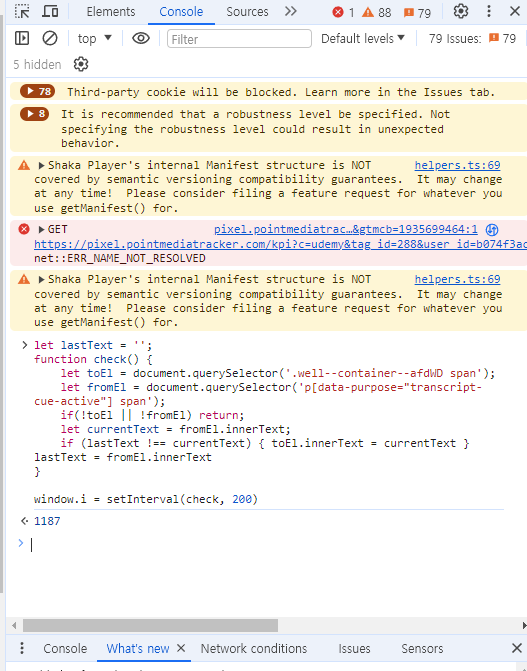Switch to the Sources tab
Image resolution: width=527 pixels, height=671 pixels.
click(247, 12)
